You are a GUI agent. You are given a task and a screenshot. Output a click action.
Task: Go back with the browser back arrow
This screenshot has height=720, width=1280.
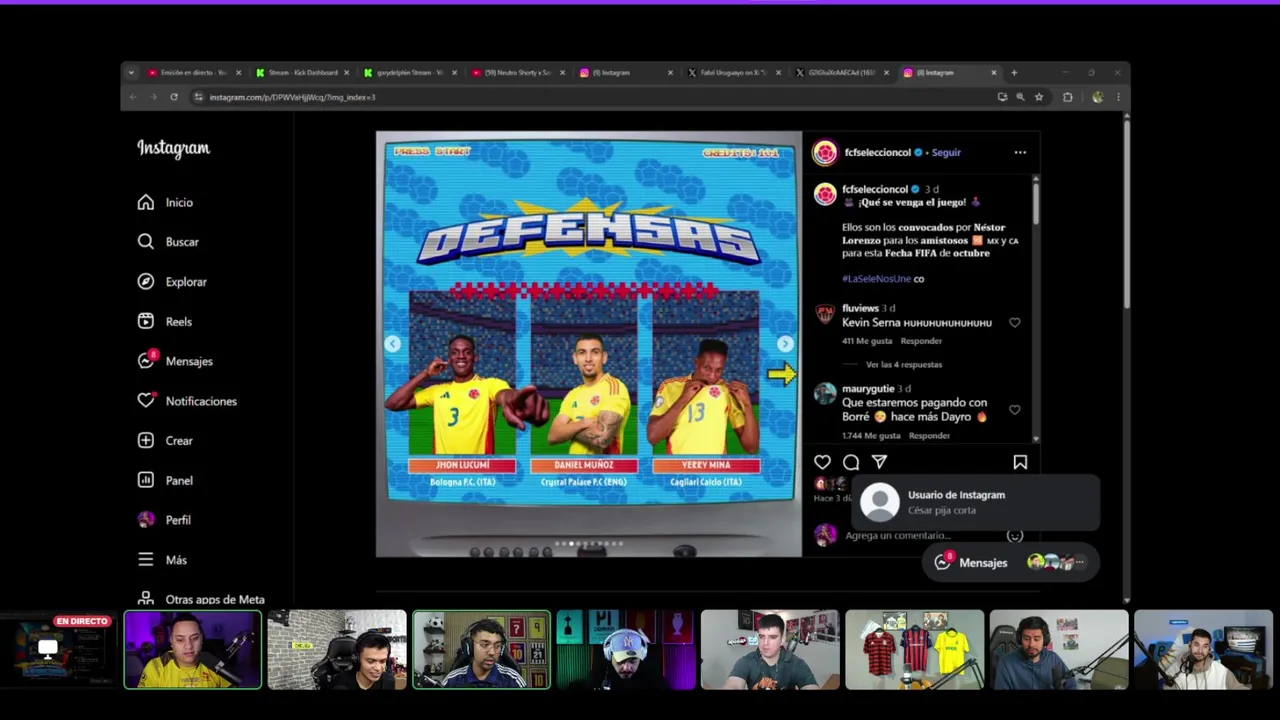133,97
